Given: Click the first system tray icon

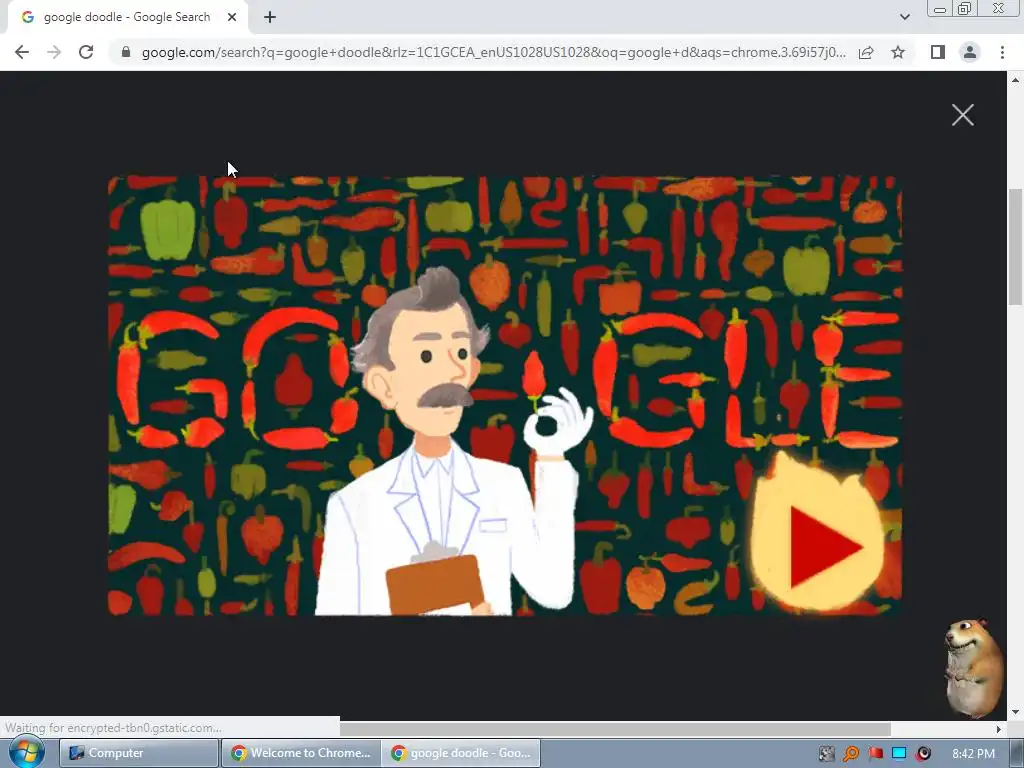Looking at the screenshot, I should click(x=827, y=754).
